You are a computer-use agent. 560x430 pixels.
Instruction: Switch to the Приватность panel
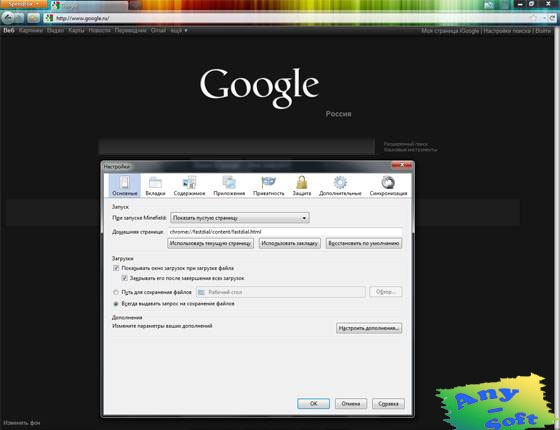point(269,186)
